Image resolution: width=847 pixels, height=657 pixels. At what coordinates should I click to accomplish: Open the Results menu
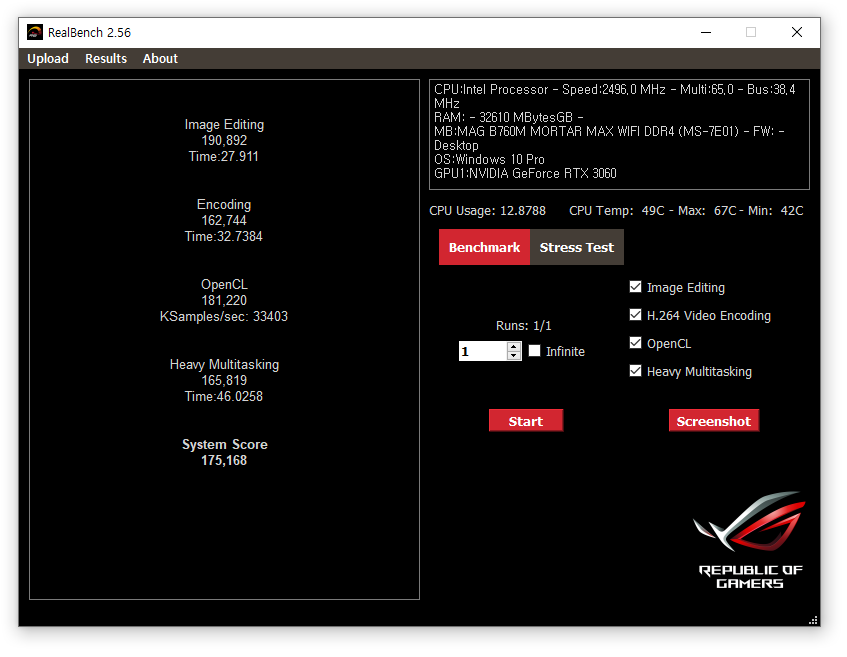tap(106, 58)
